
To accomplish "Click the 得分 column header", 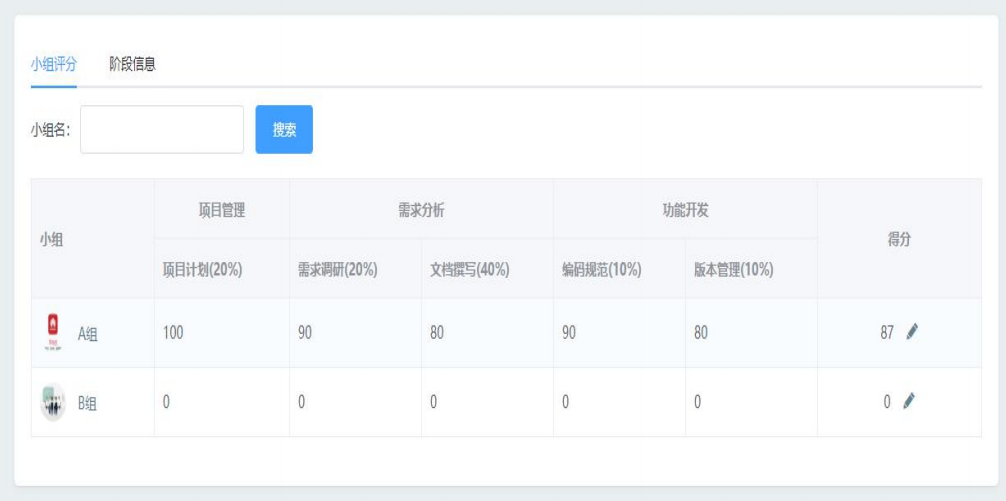I will [899, 239].
